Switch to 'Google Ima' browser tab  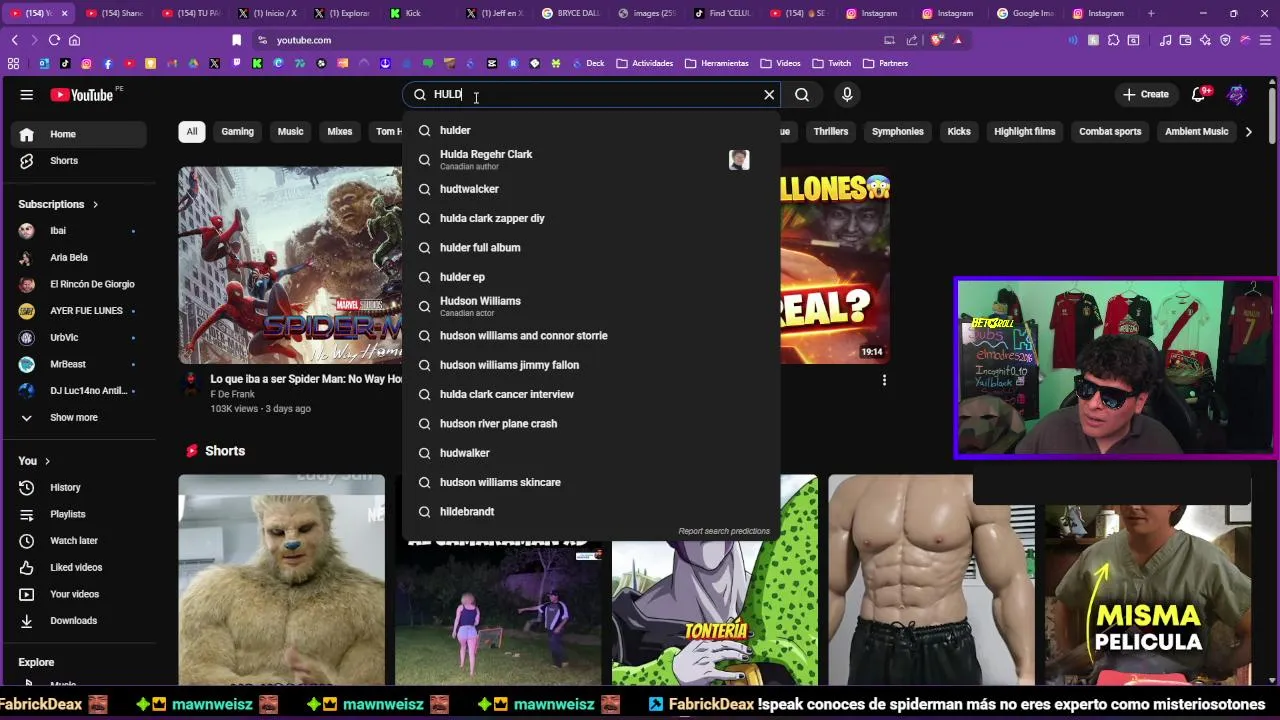(1027, 13)
